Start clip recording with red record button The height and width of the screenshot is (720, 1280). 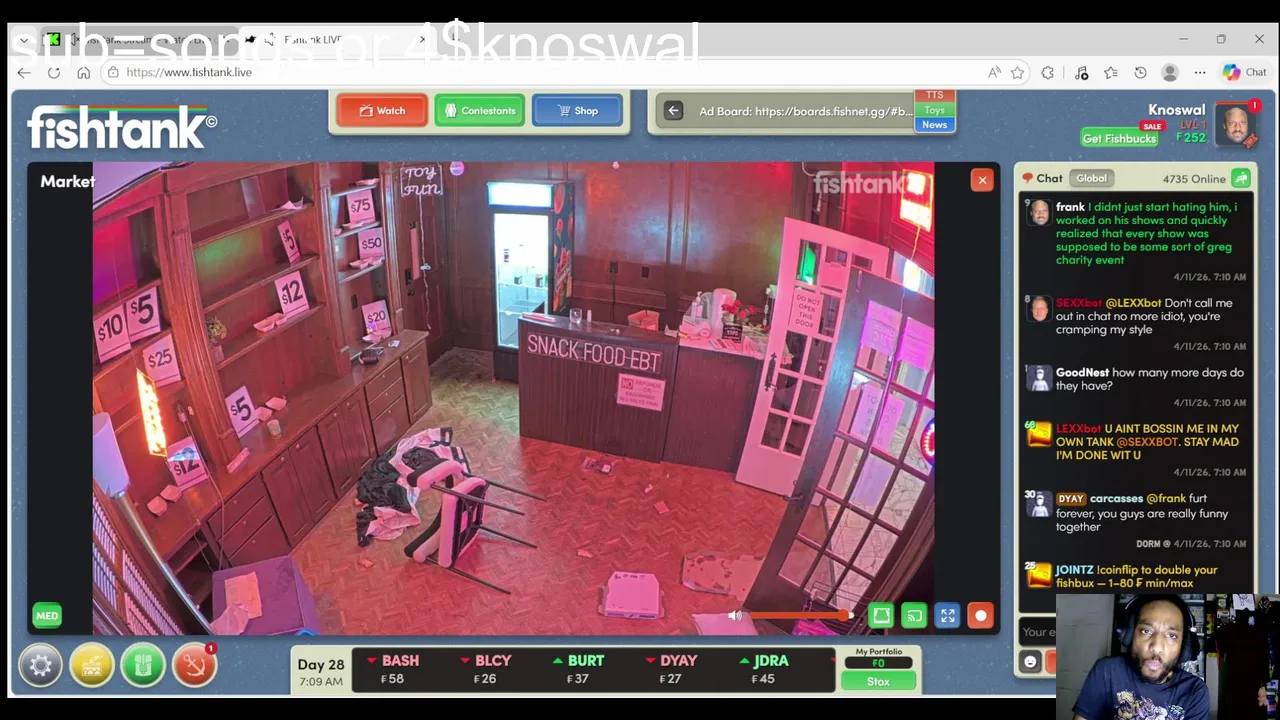(x=980, y=616)
